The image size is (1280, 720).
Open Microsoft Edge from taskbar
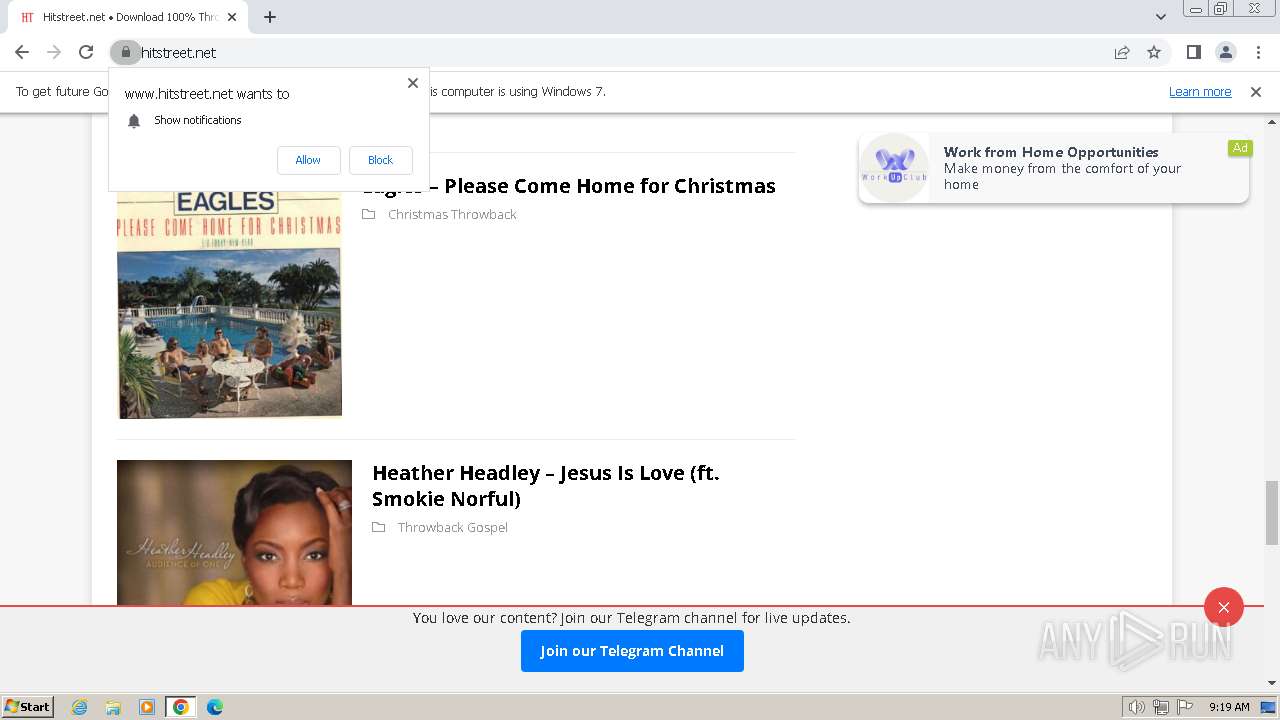click(x=215, y=707)
